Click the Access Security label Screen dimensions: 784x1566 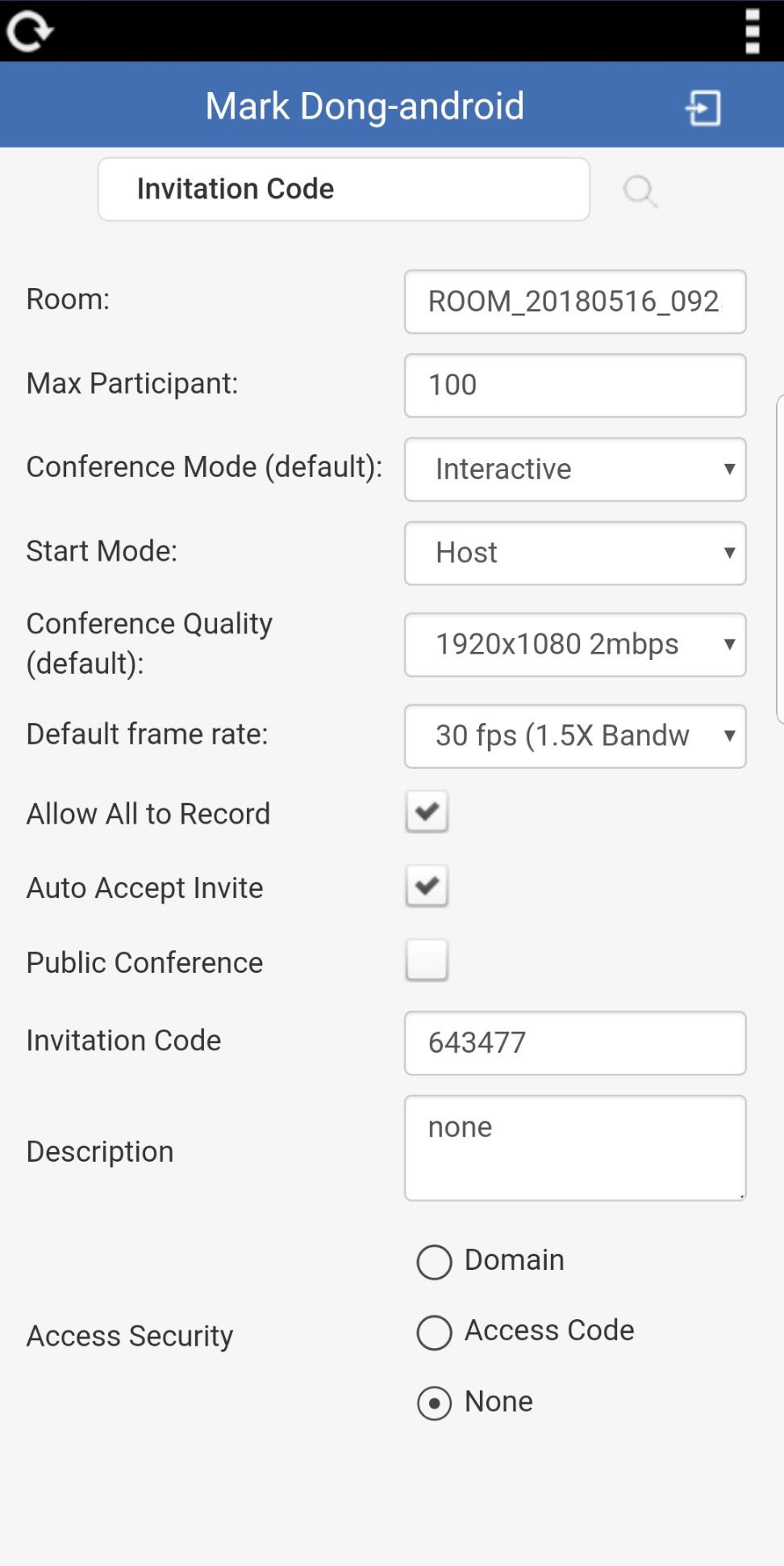130,1336
